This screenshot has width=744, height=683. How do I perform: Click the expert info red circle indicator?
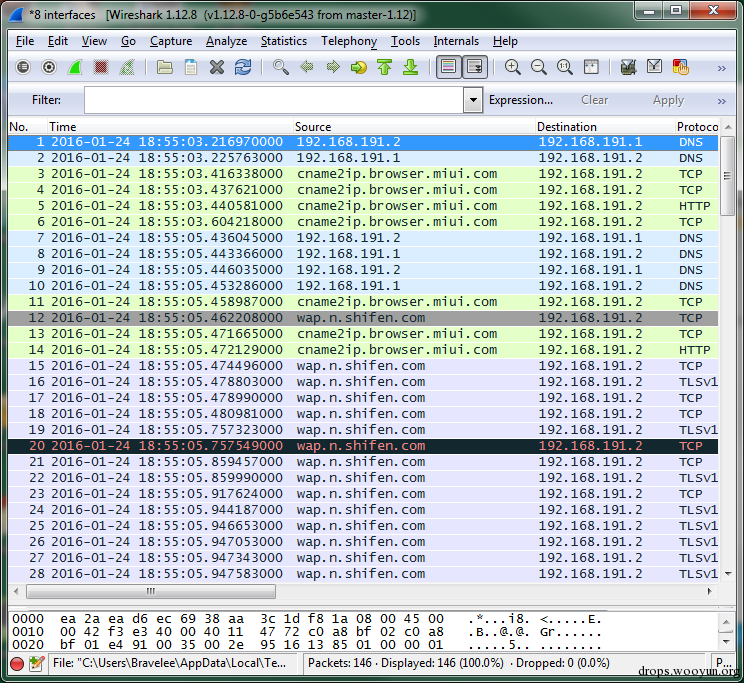17,663
